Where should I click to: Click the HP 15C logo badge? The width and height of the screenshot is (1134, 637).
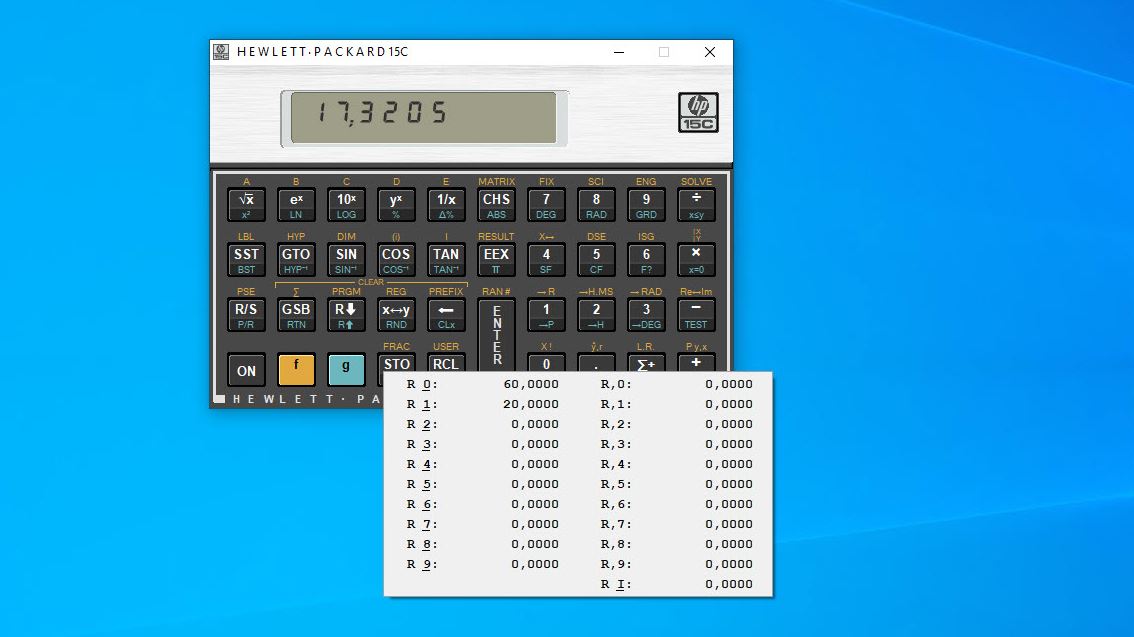click(x=698, y=113)
